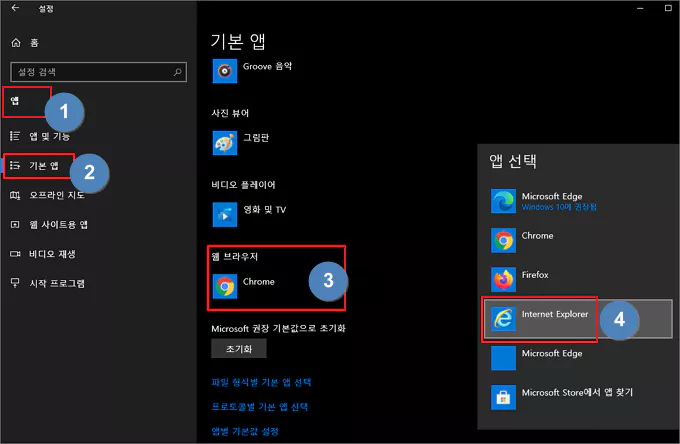Open 앱별 기본값 설정 link
The image size is (680, 444).
click(x=245, y=431)
